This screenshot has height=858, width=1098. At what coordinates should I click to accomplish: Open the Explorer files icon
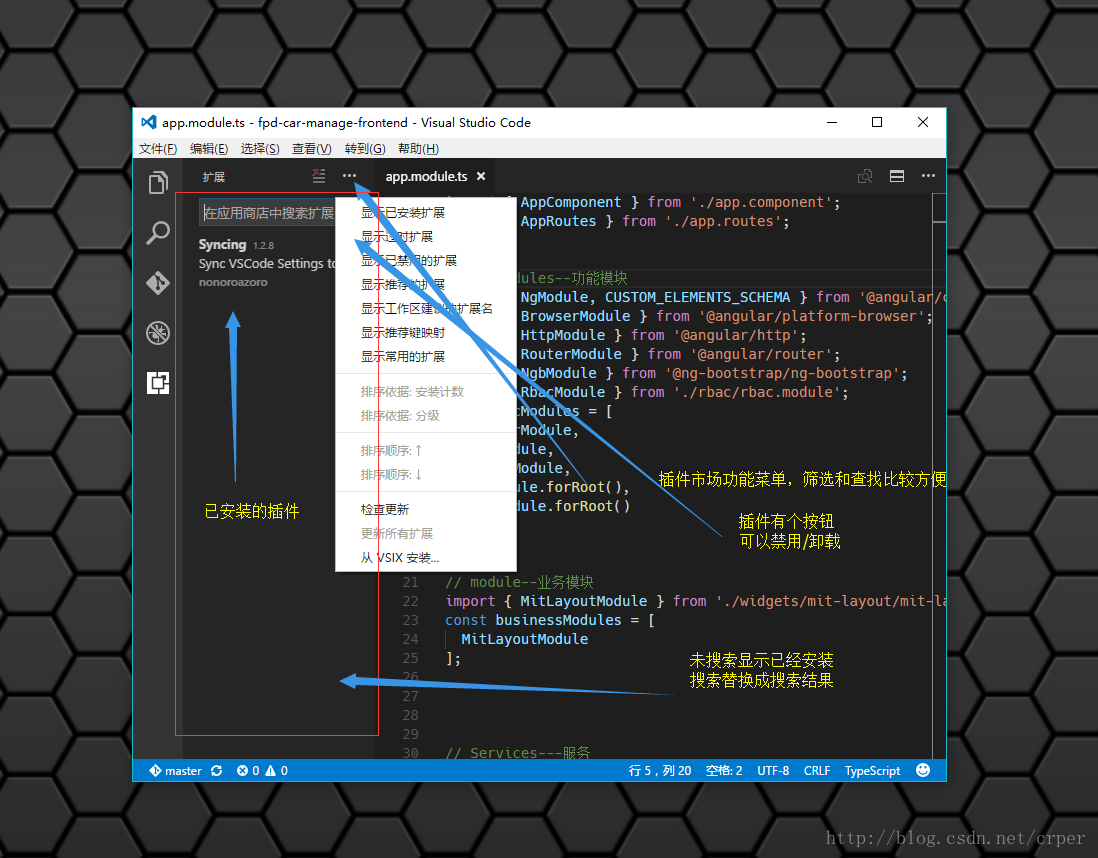point(158,183)
